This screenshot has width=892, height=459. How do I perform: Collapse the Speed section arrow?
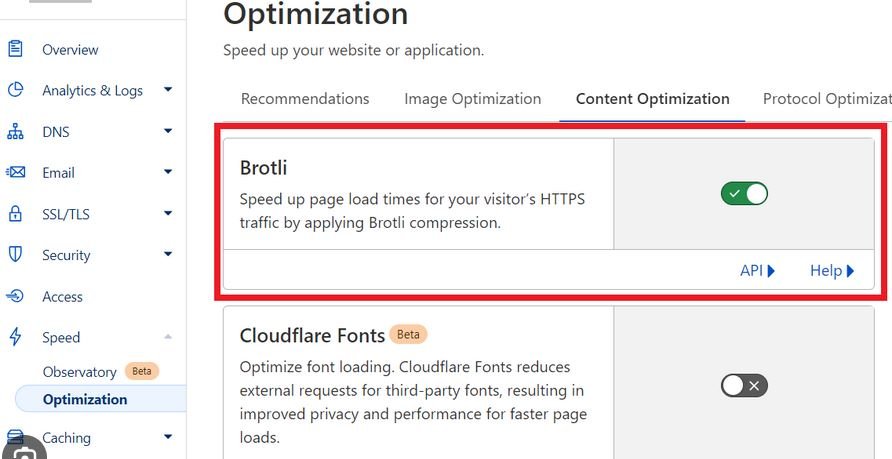pos(168,337)
